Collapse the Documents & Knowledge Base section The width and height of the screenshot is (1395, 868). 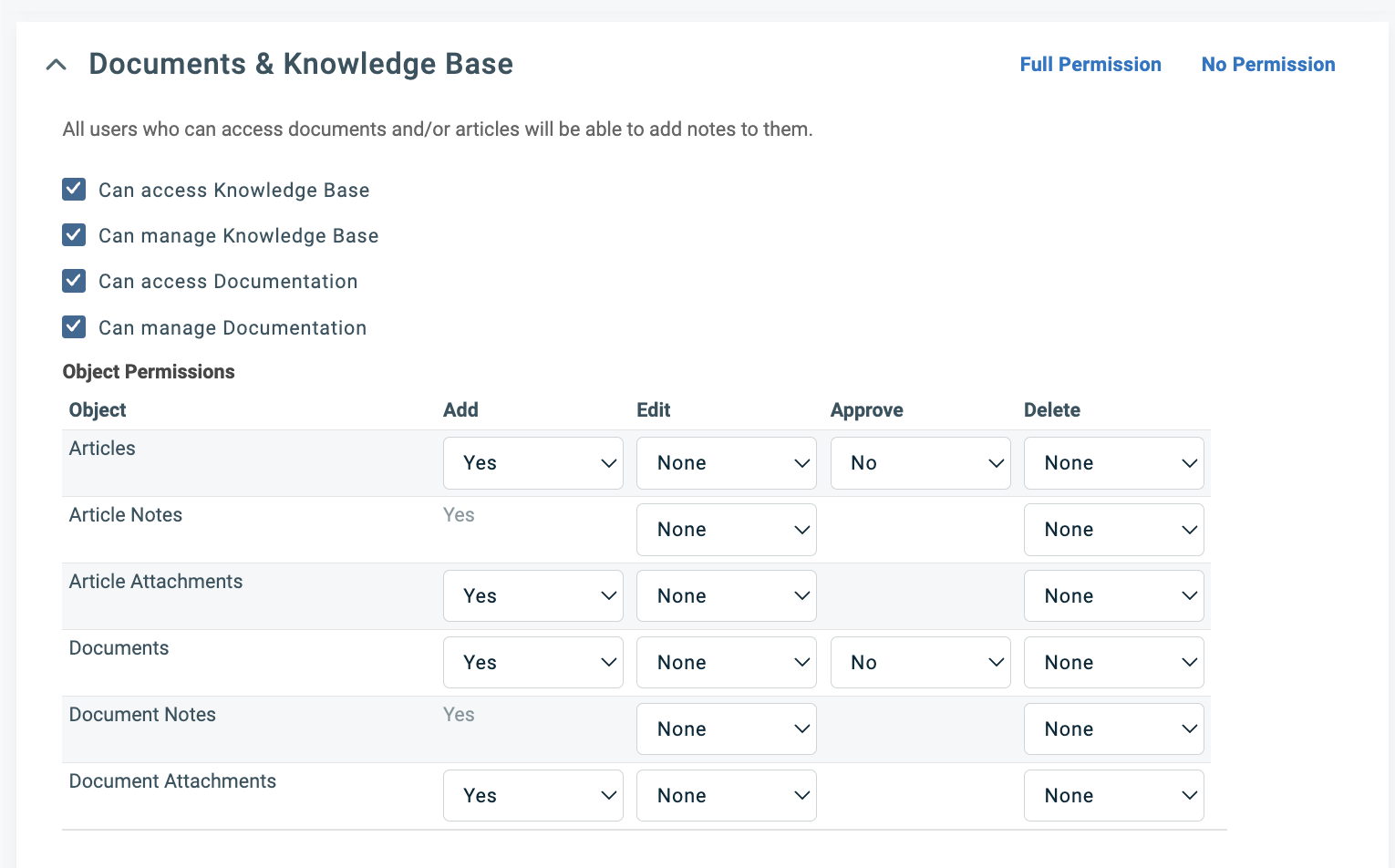[57, 64]
